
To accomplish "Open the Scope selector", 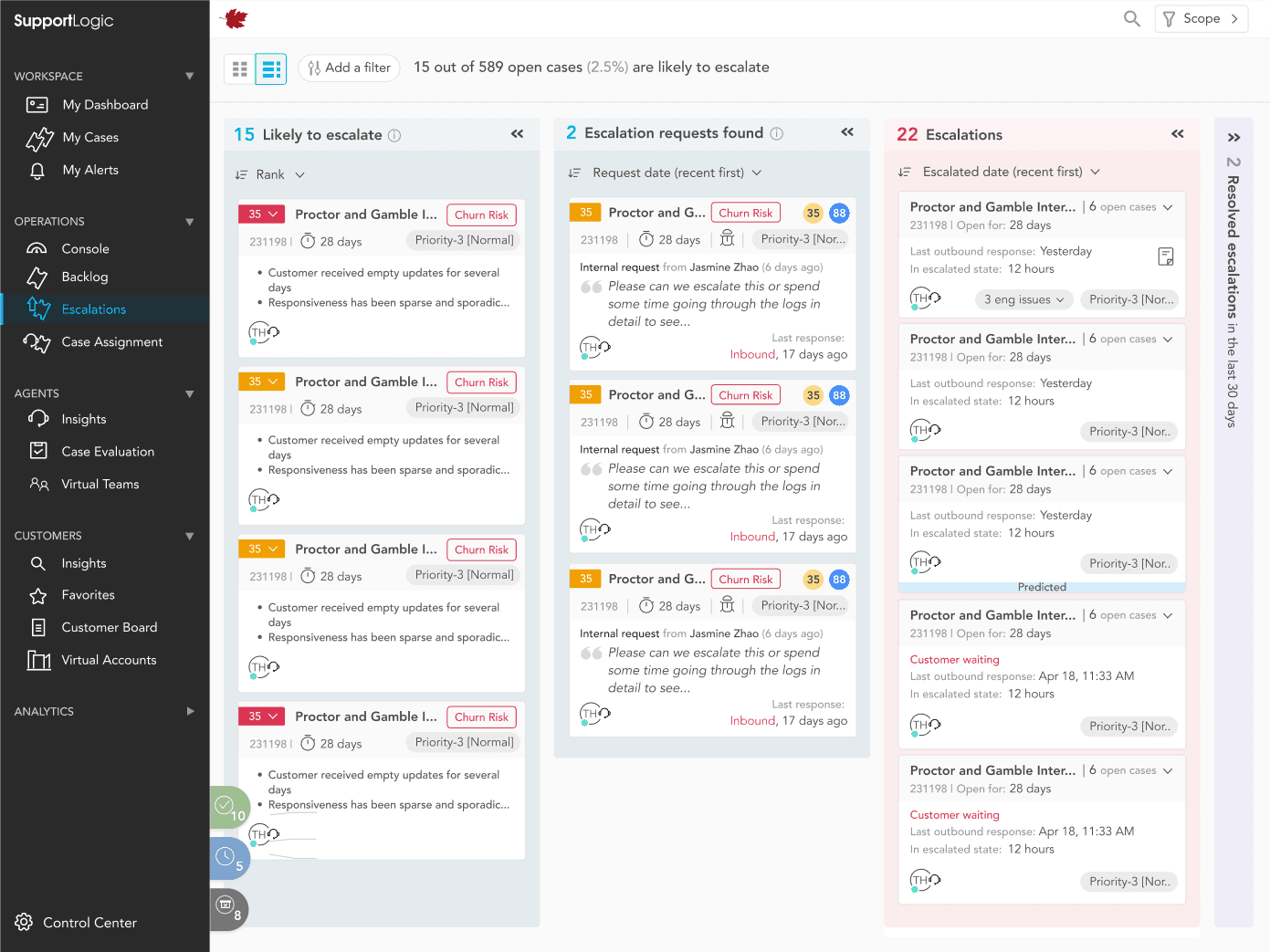I will 1201,19.
